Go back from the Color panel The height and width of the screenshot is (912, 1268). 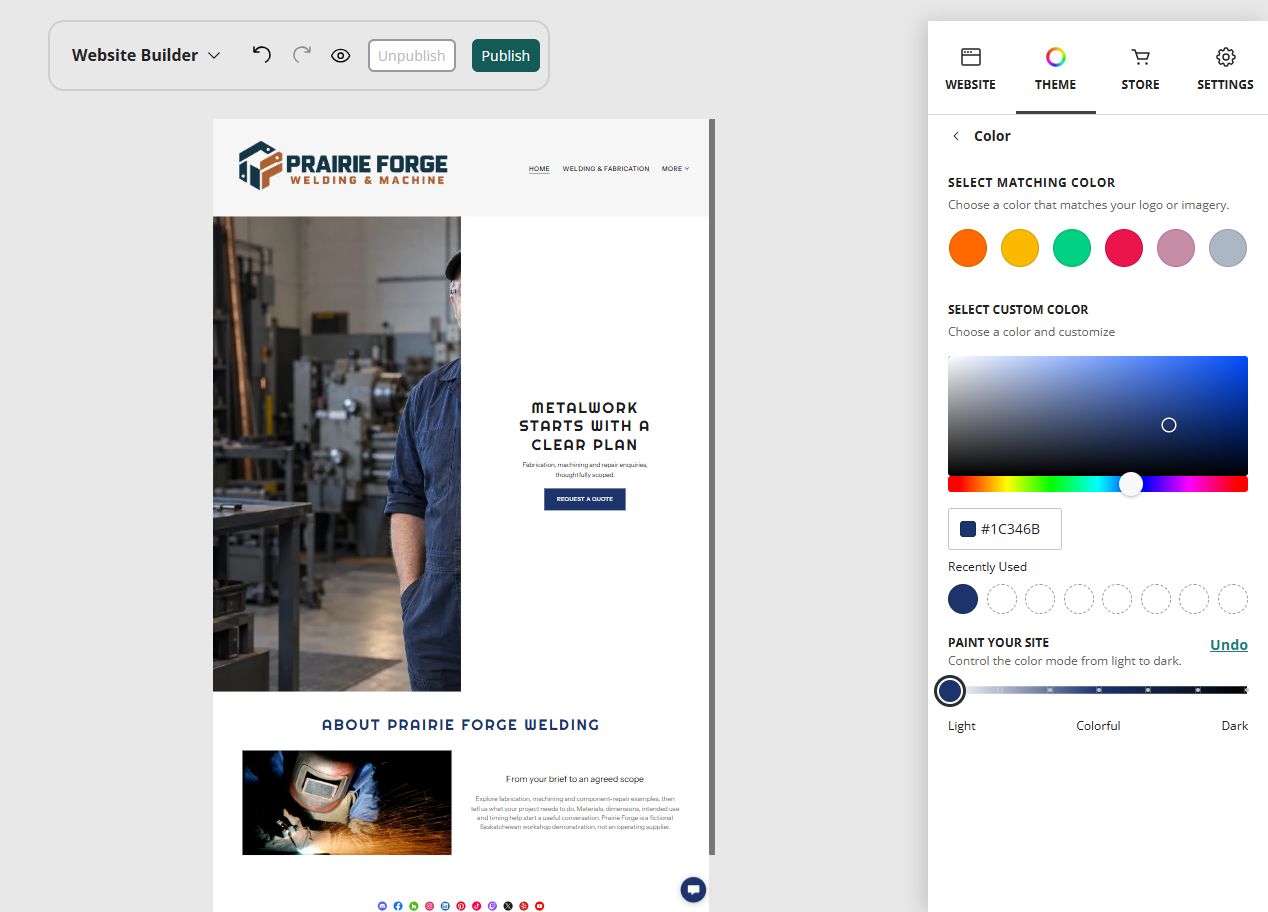coord(956,136)
